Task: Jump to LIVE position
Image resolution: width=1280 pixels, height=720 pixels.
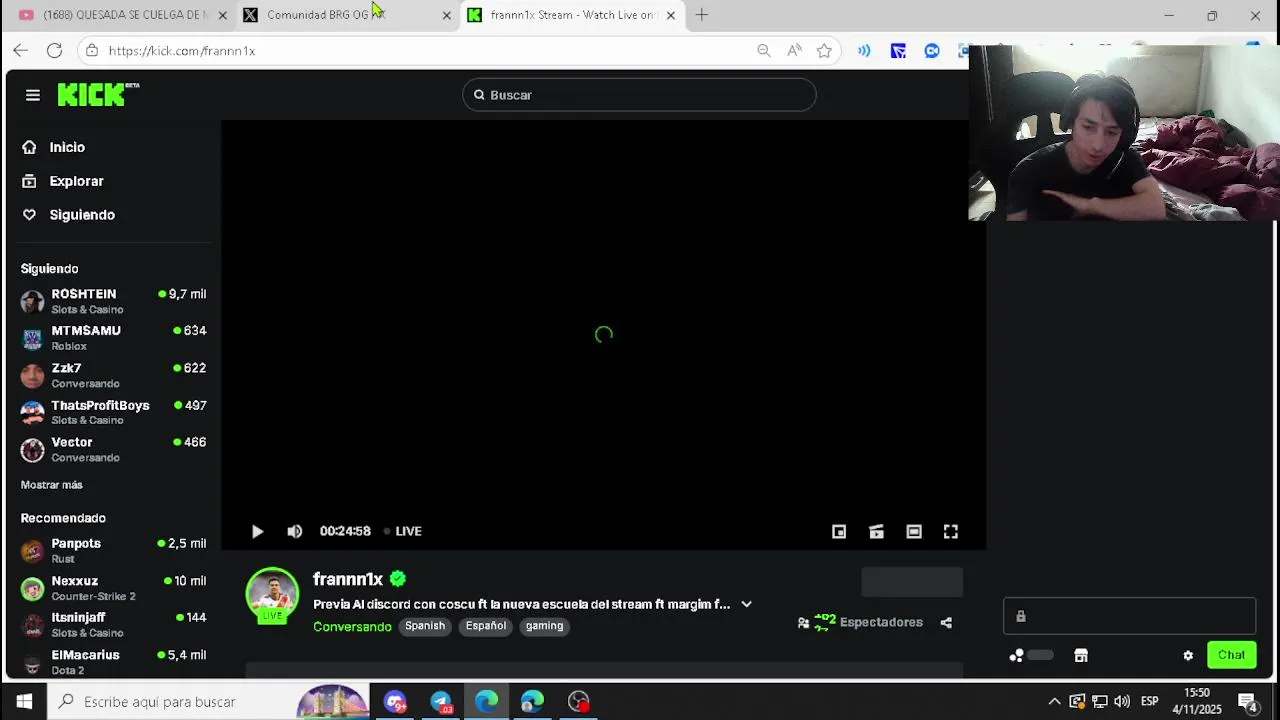Action: [403, 531]
